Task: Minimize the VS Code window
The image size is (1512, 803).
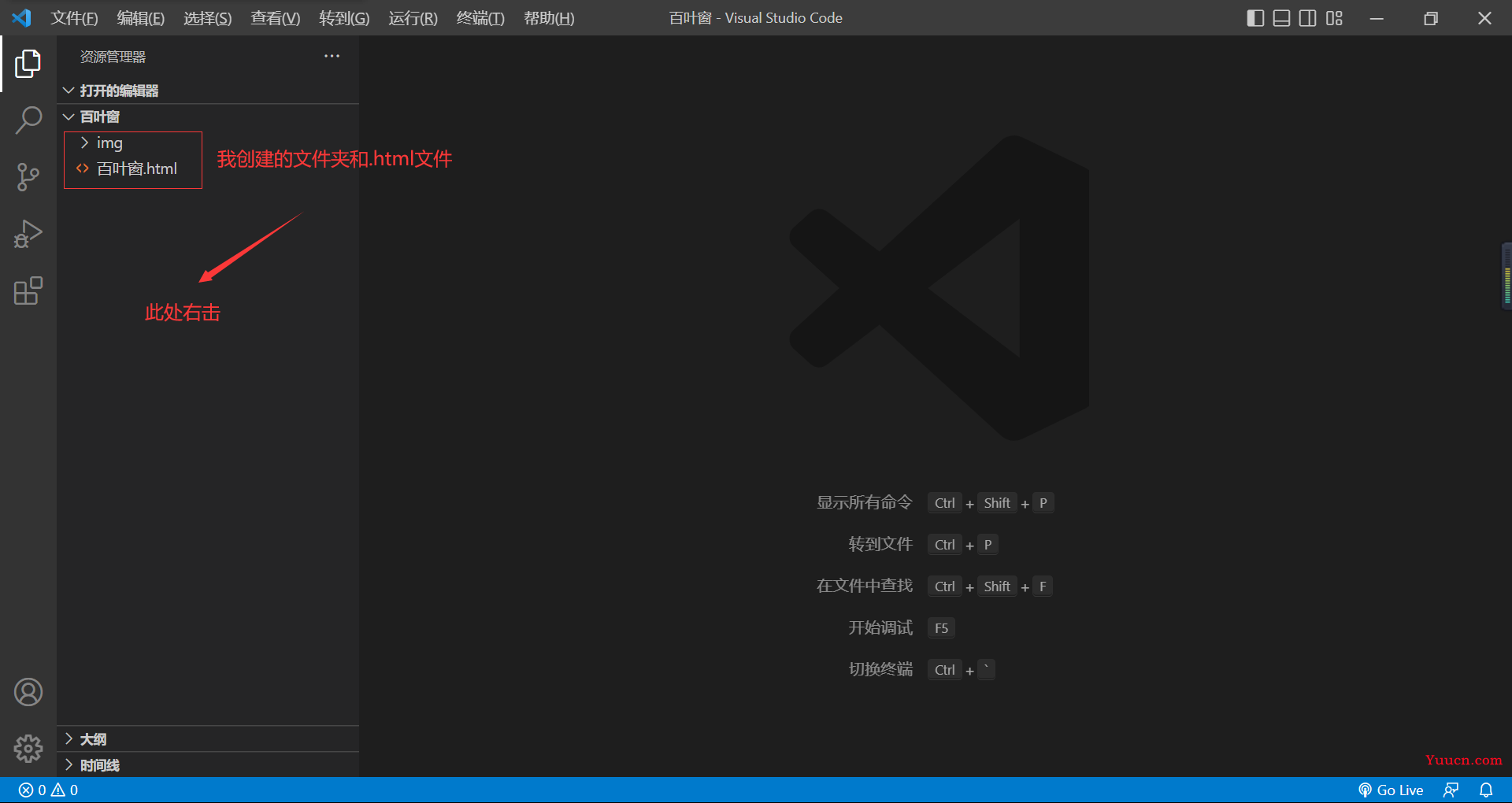Action: (1377, 18)
